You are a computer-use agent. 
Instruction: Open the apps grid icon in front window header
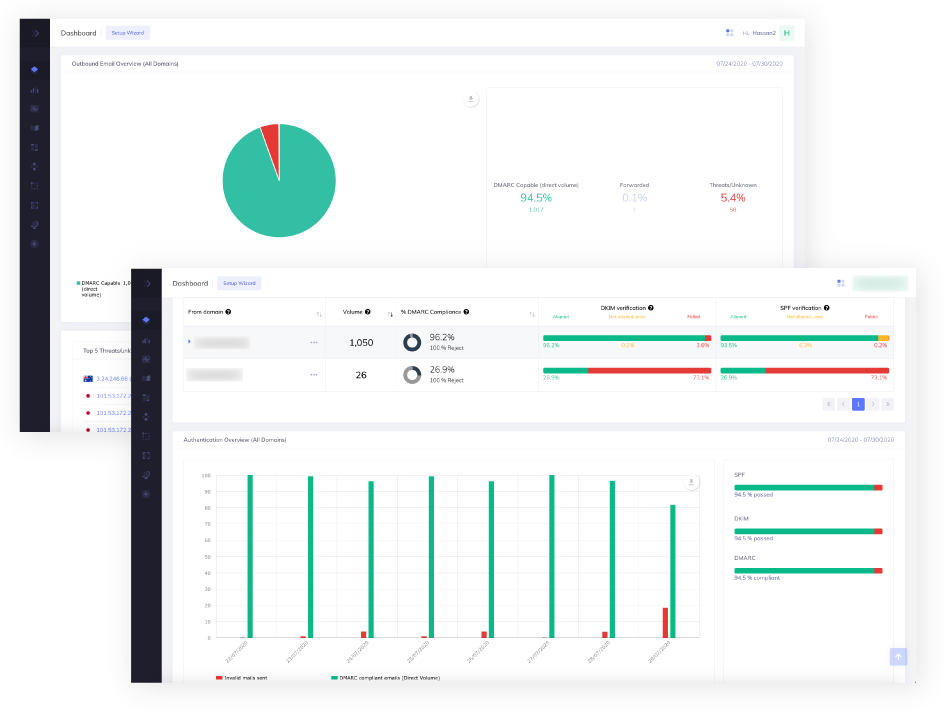[841, 283]
